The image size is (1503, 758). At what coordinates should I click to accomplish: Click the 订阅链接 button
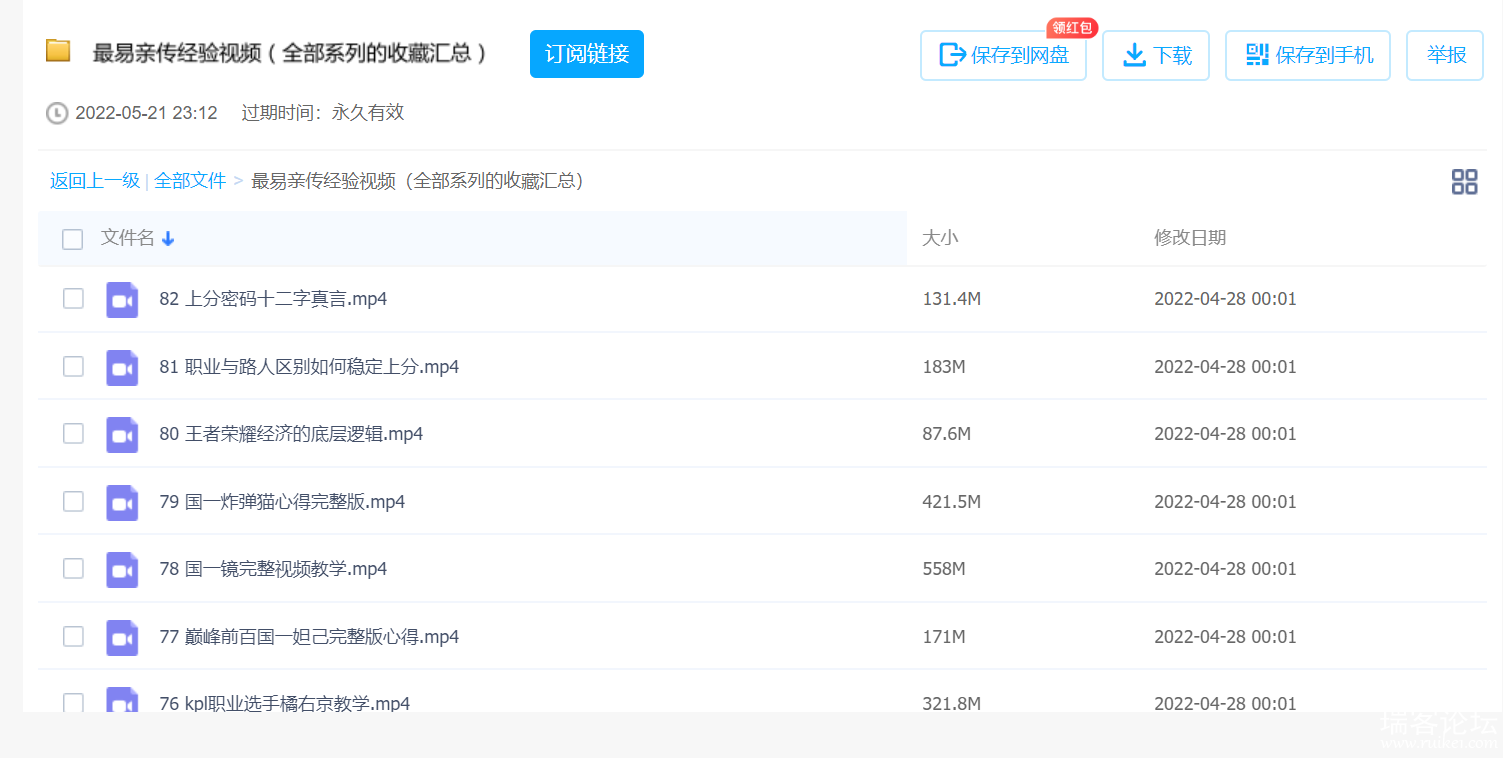[587, 54]
